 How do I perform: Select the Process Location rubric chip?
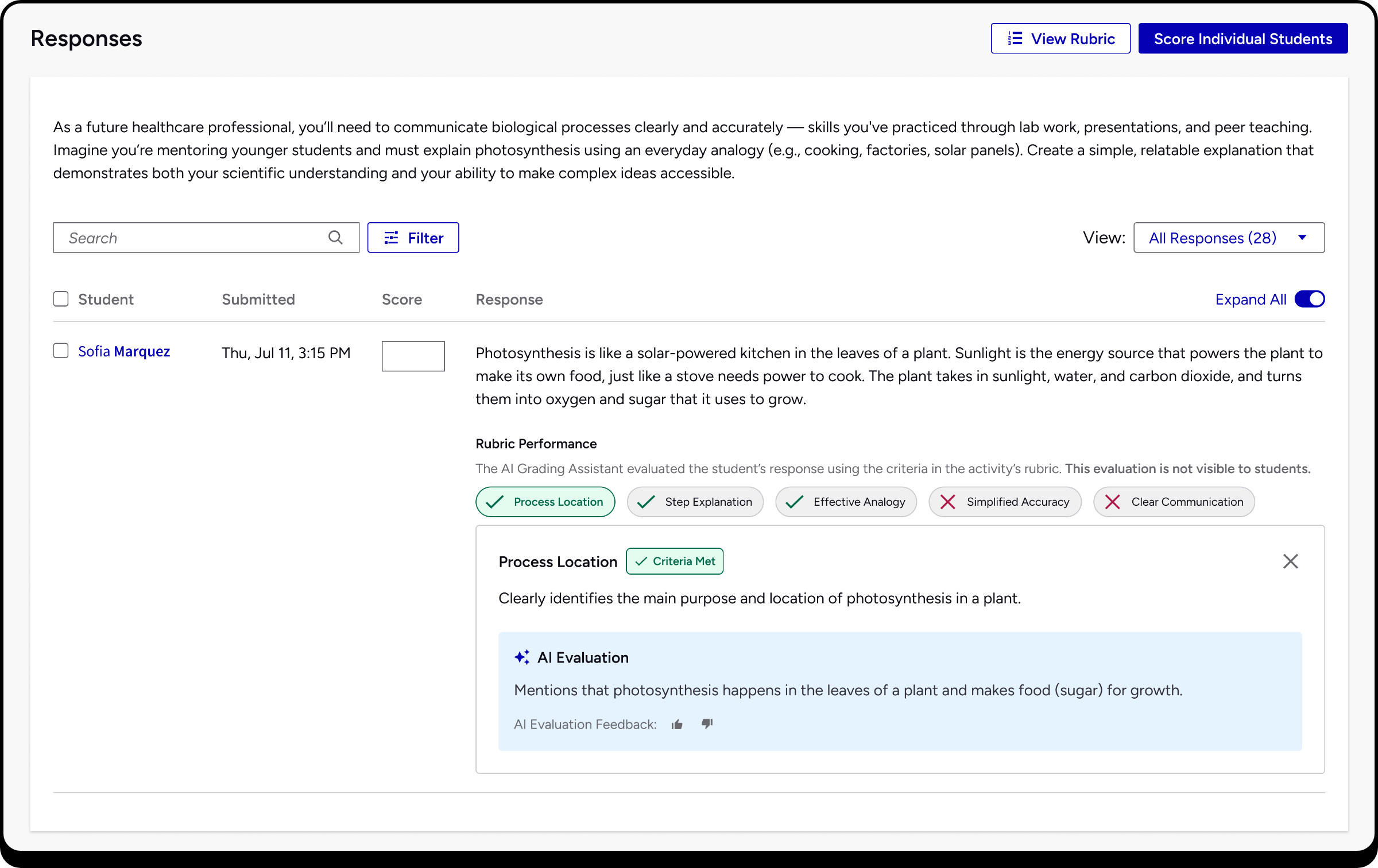coord(545,502)
